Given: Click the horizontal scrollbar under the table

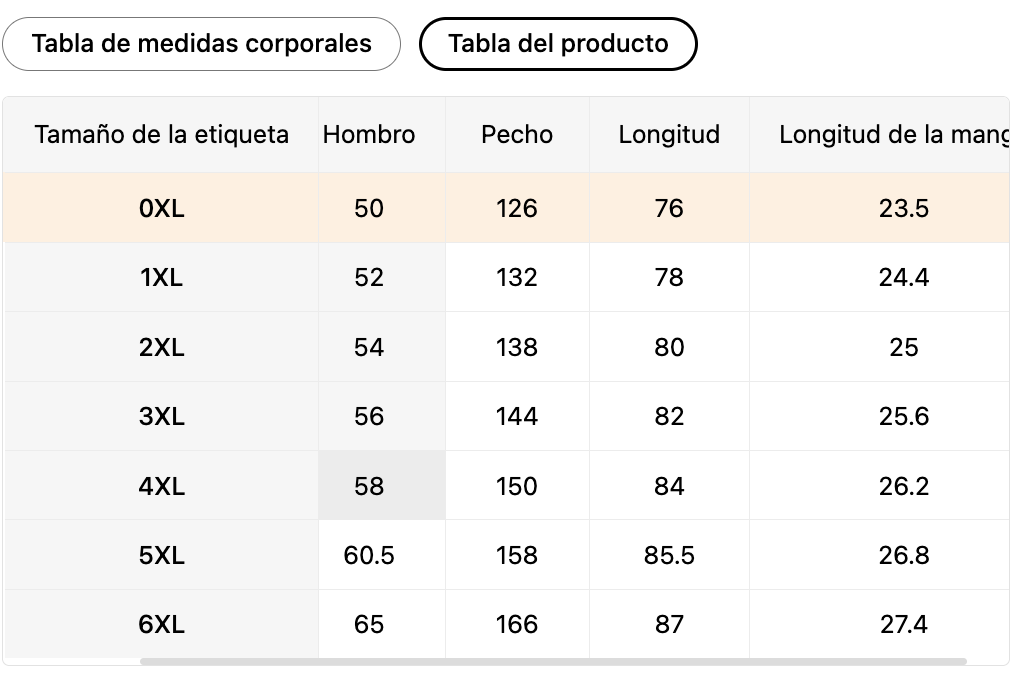Looking at the screenshot, I should [x=553, y=661].
